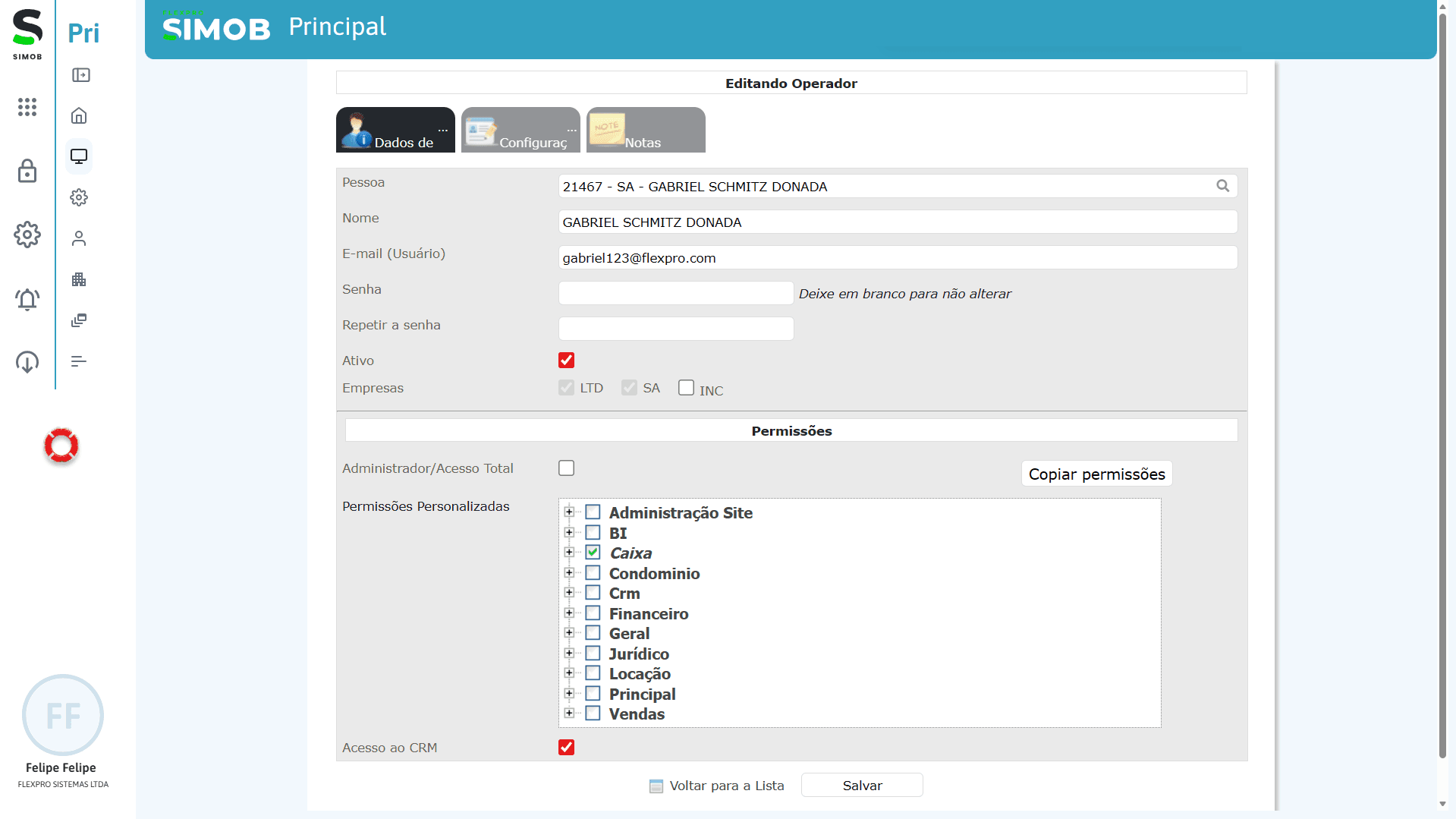Click the search magnifier in Pessoa field

(x=1222, y=186)
